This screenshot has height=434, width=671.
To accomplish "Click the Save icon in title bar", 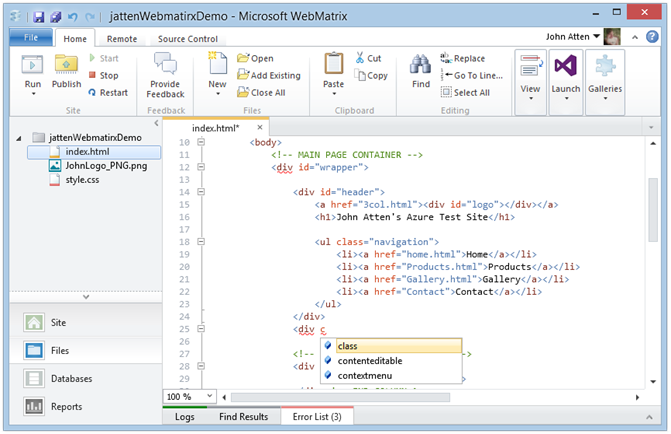I will point(39,17).
